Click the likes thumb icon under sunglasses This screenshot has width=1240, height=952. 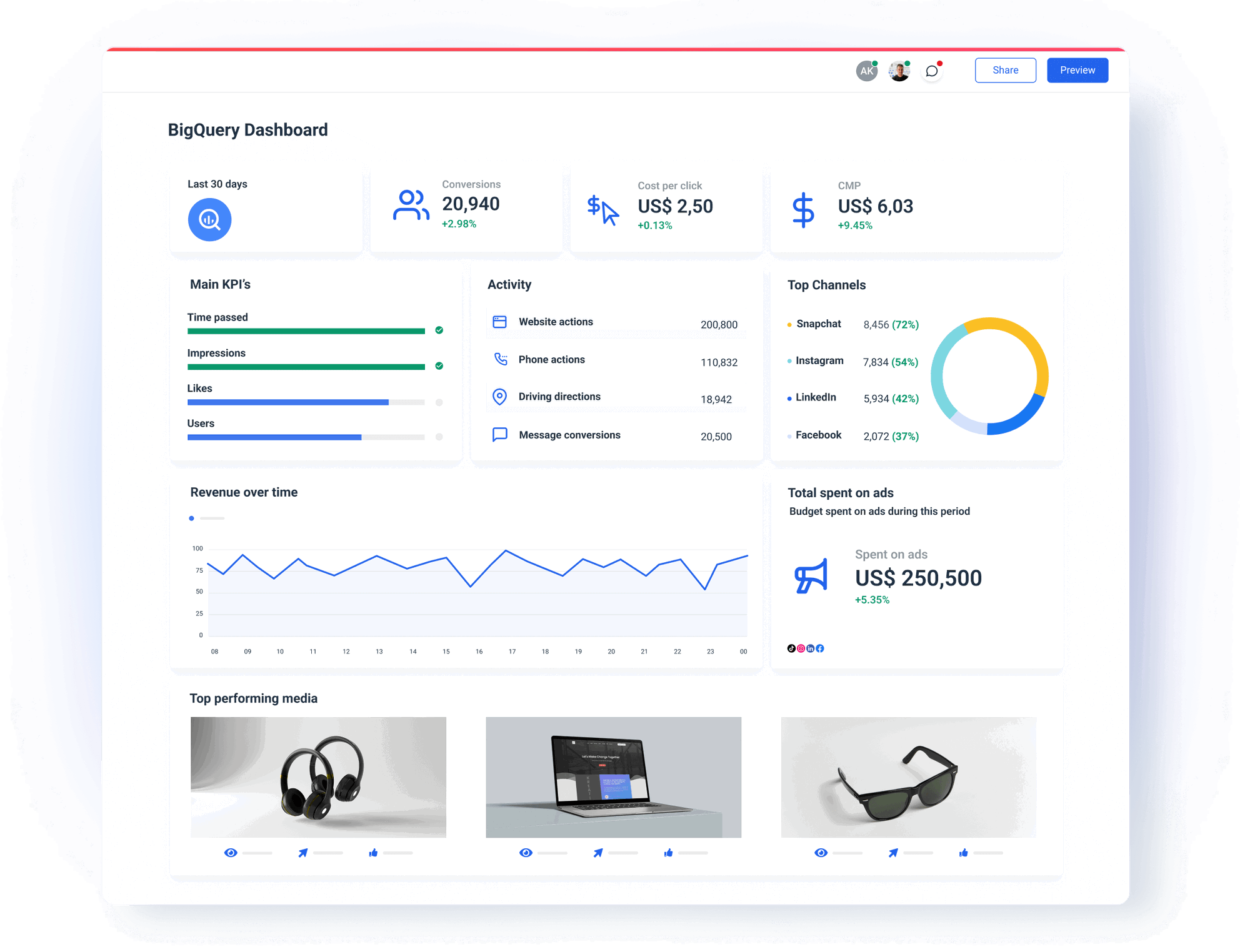point(963,853)
